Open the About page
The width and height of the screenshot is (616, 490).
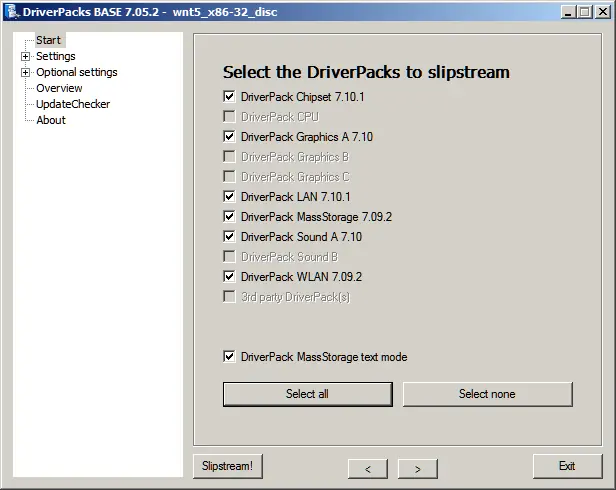tap(51, 120)
